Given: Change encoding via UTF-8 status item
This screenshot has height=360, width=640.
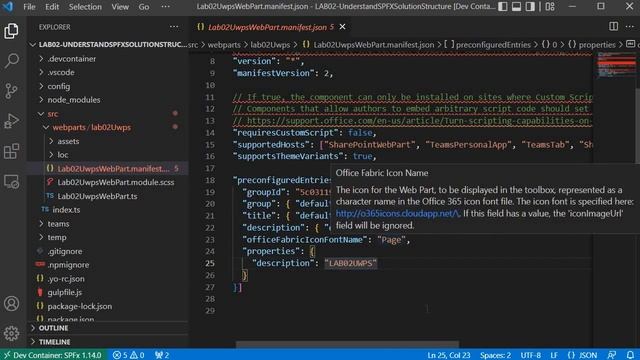Looking at the screenshot, I should coord(531,355).
